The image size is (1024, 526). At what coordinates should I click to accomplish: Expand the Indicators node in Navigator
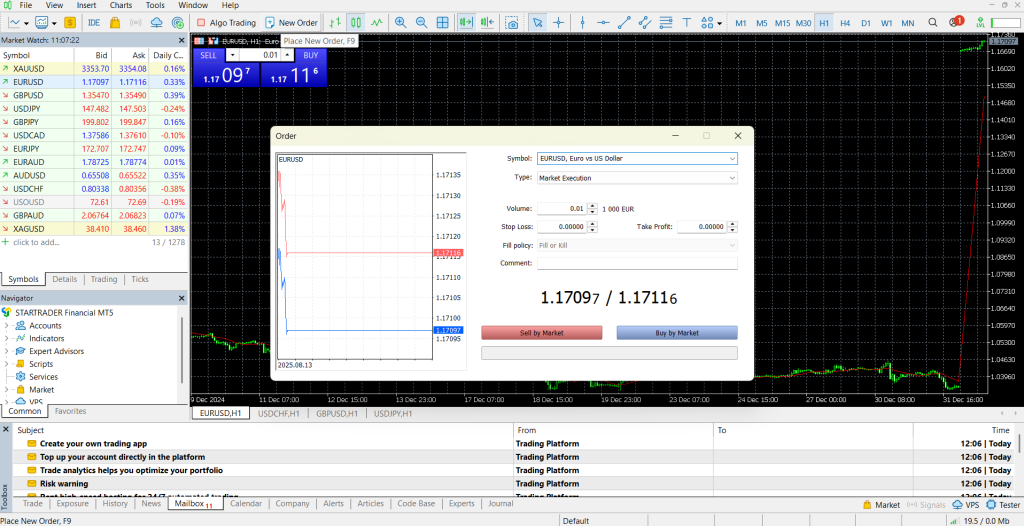(x=7, y=338)
